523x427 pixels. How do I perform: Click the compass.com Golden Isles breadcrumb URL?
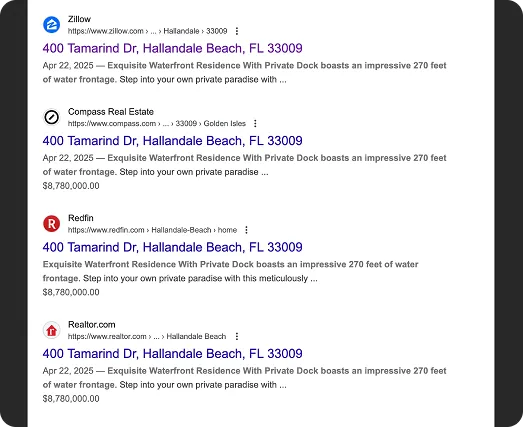click(x=157, y=123)
